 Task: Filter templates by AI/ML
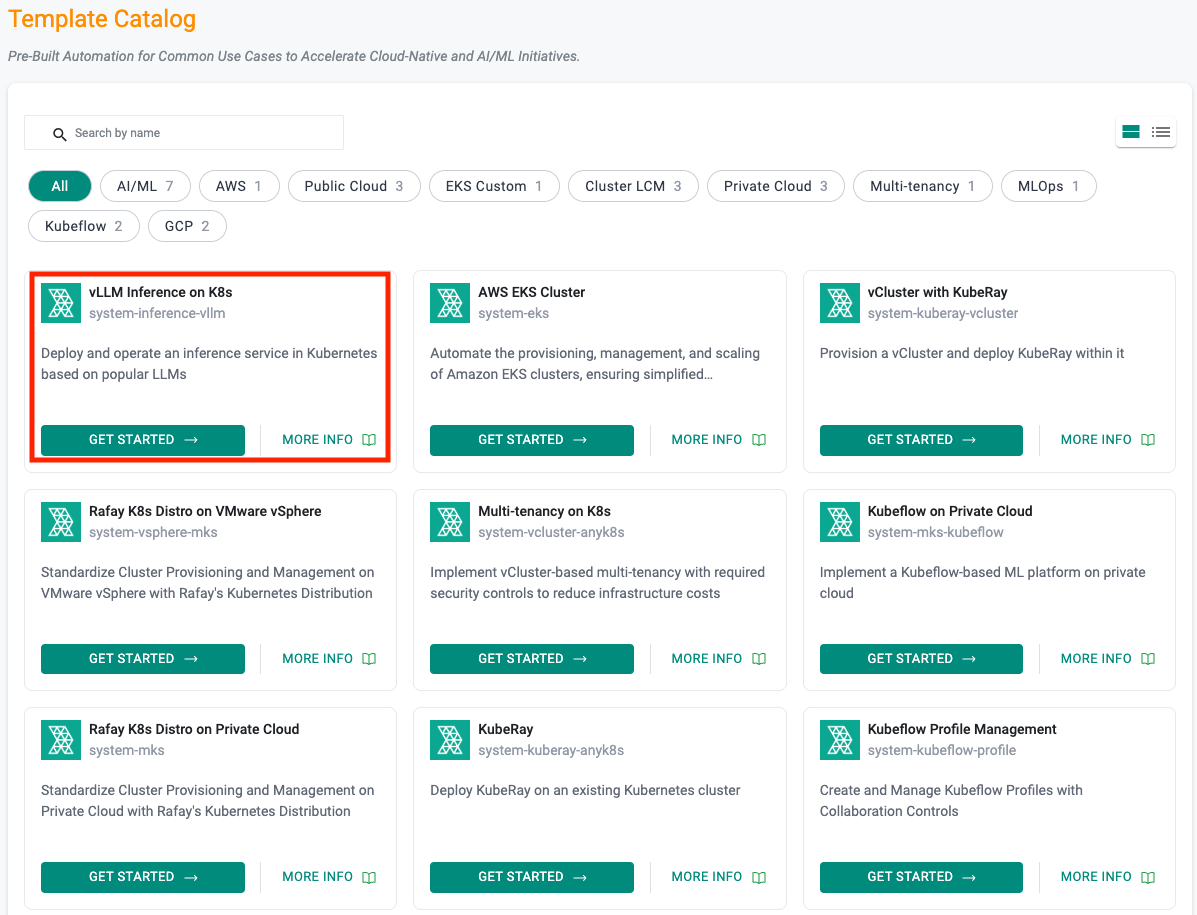pyautogui.click(x=145, y=186)
